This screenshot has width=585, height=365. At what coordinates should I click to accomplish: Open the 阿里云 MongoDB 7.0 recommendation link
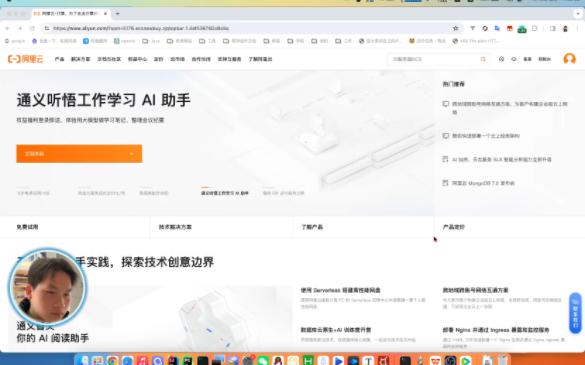point(483,183)
